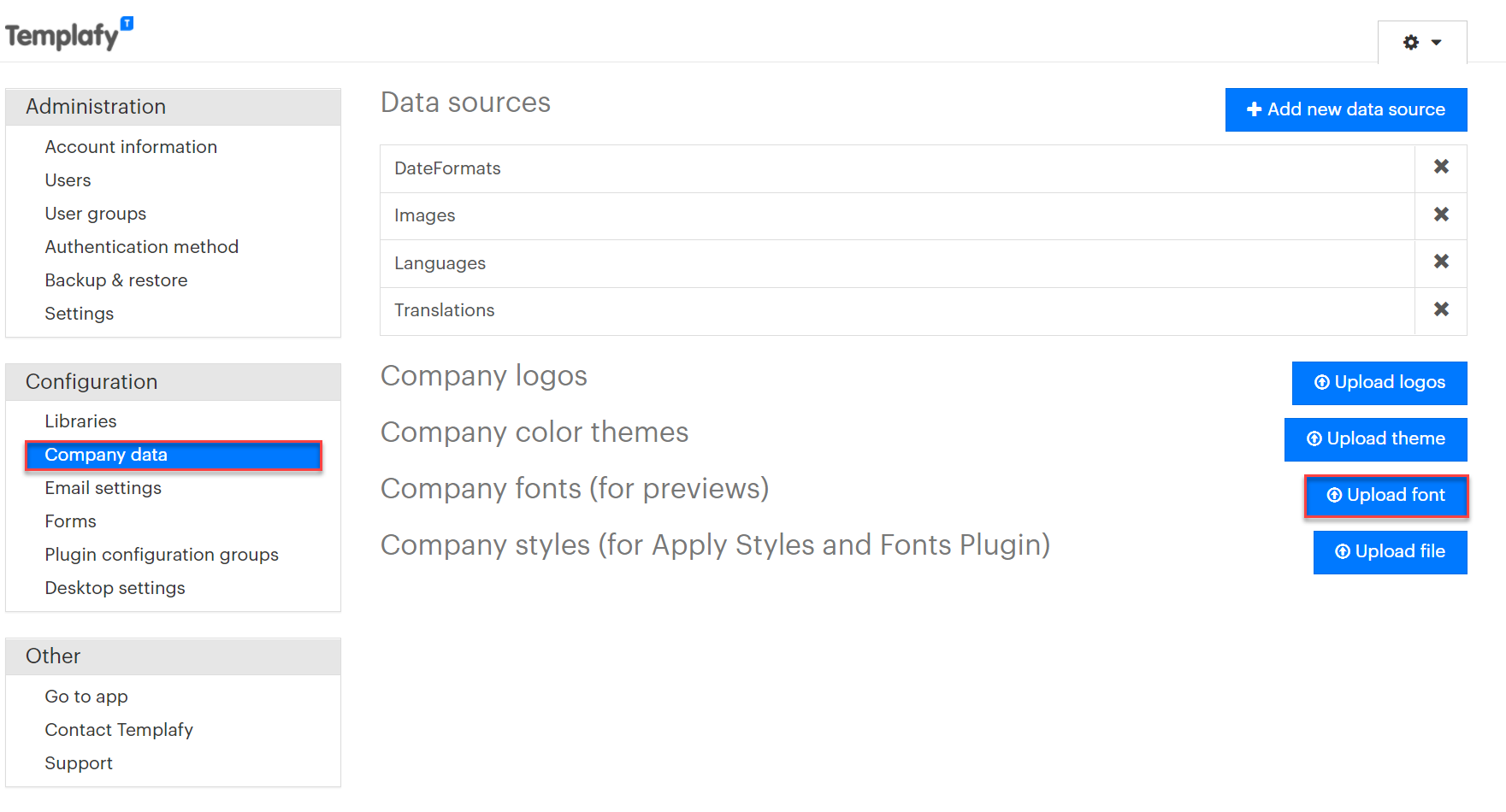
Task: Delete the DateFormats data source
Action: click(1441, 168)
